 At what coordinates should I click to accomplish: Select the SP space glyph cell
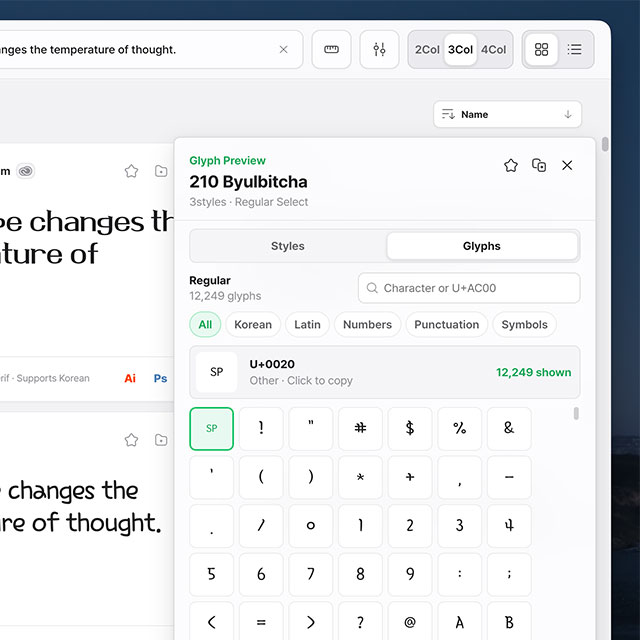211,429
